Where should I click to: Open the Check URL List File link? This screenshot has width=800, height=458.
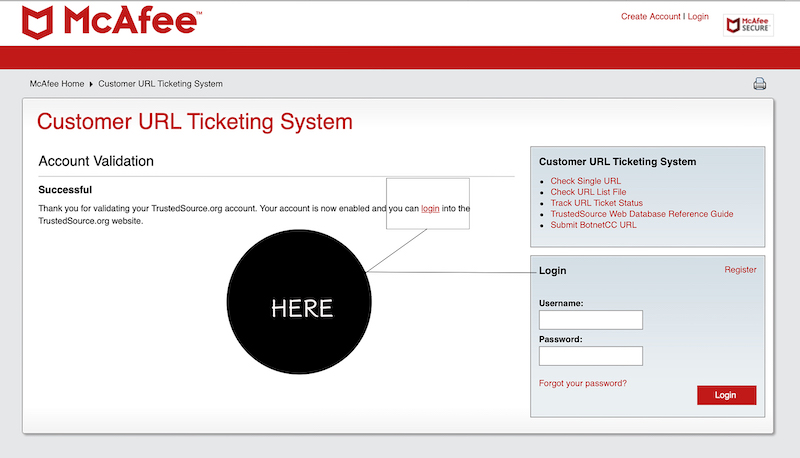click(x=588, y=192)
